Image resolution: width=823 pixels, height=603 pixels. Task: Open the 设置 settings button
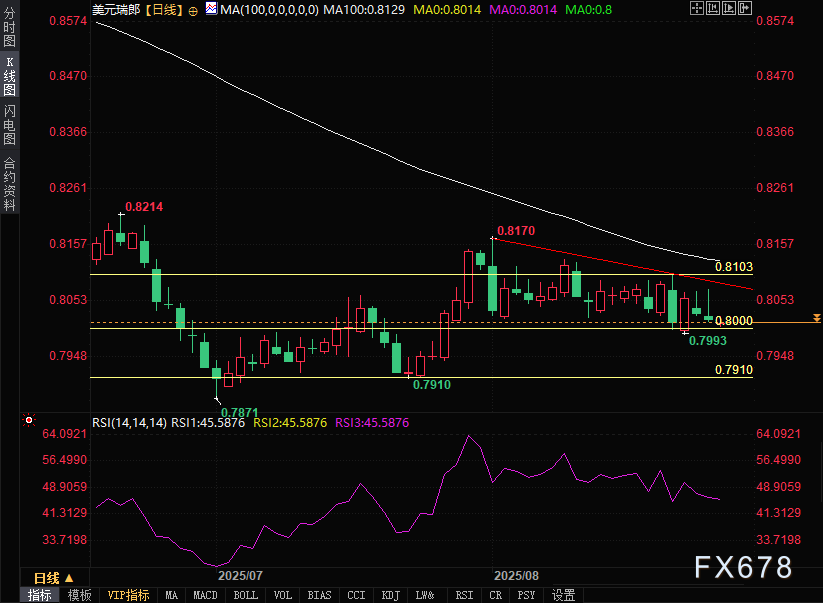(x=564, y=595)
